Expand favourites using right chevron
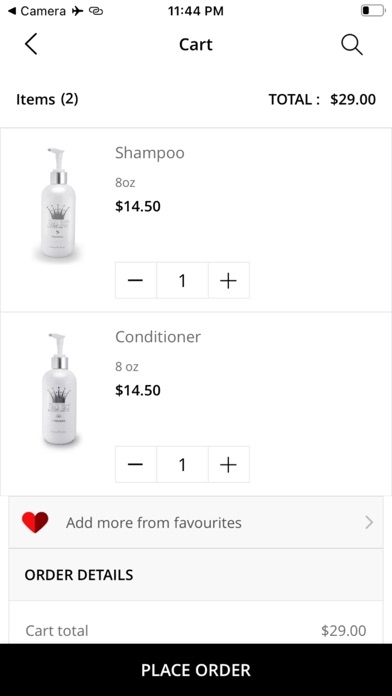392x696 pixels. (x=368, y=523)
